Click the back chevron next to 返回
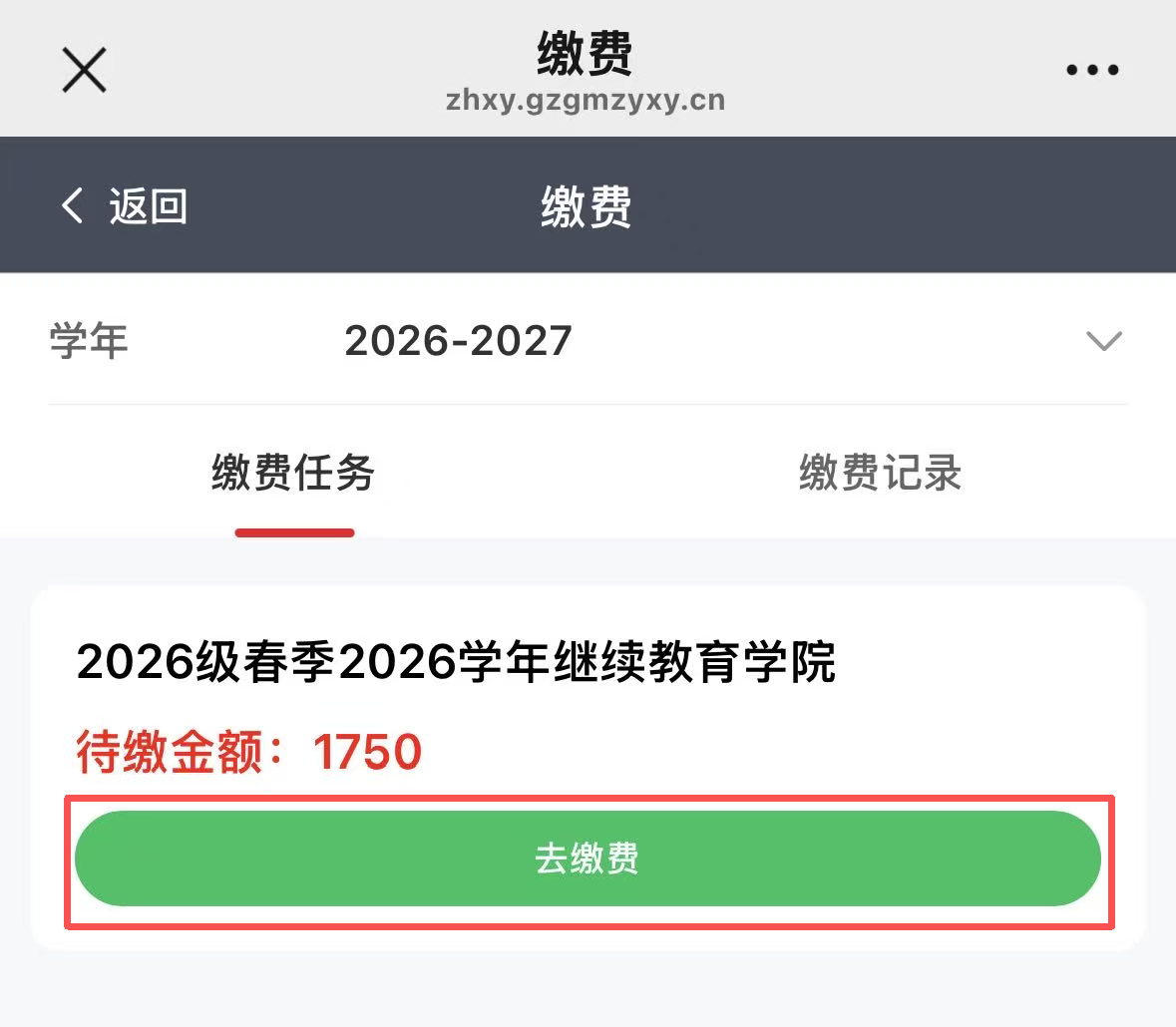This screenshot has height=1027, width=1176. pos(70,203)
